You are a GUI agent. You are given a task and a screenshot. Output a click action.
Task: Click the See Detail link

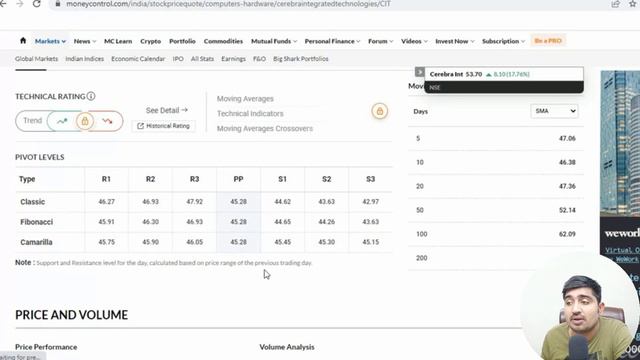167,110
